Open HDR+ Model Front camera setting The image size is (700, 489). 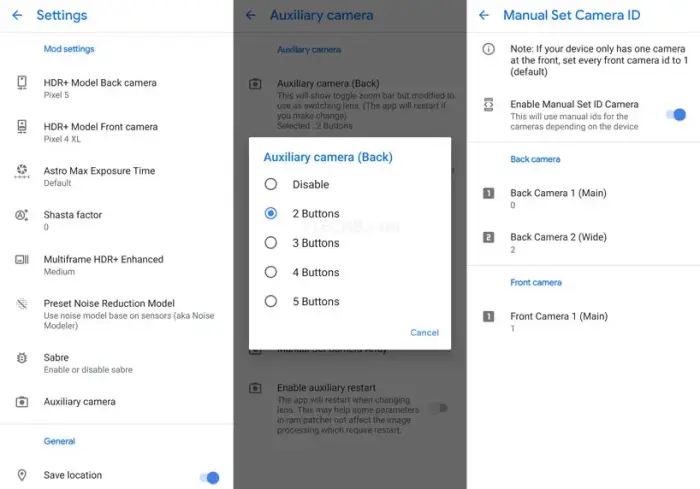(117, 132)
